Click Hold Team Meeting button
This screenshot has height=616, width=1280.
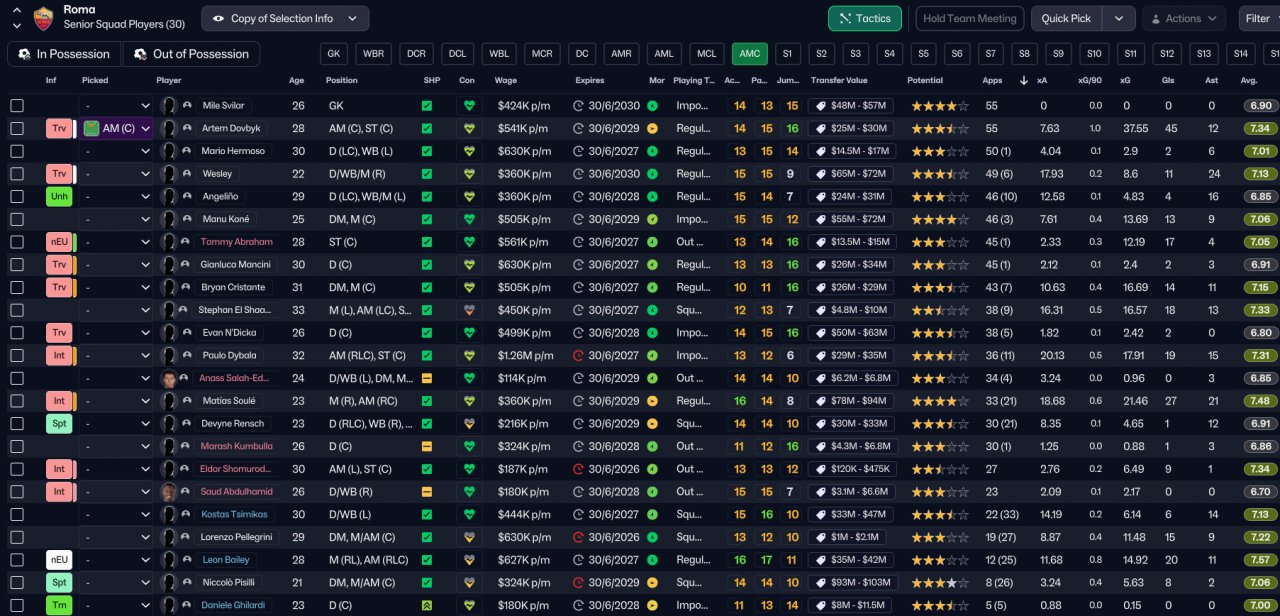click(970, 18)
